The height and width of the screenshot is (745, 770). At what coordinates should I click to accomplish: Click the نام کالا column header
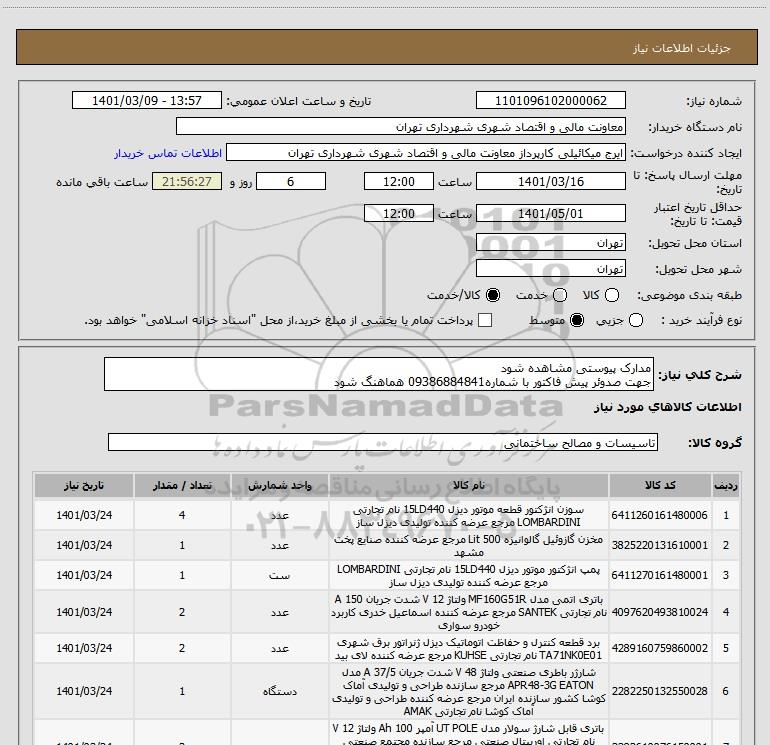pyautogui.click(x=469, y=486)
